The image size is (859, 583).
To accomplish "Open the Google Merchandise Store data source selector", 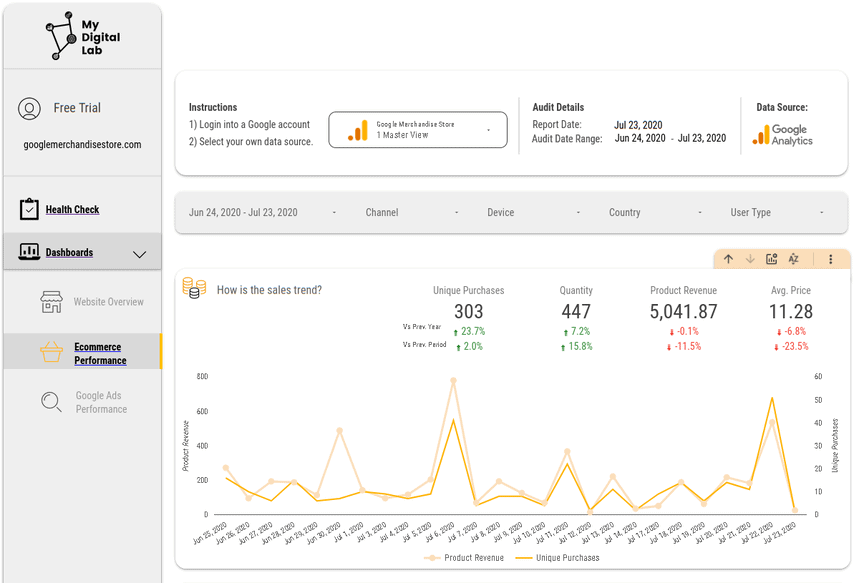I will [418, 128].
